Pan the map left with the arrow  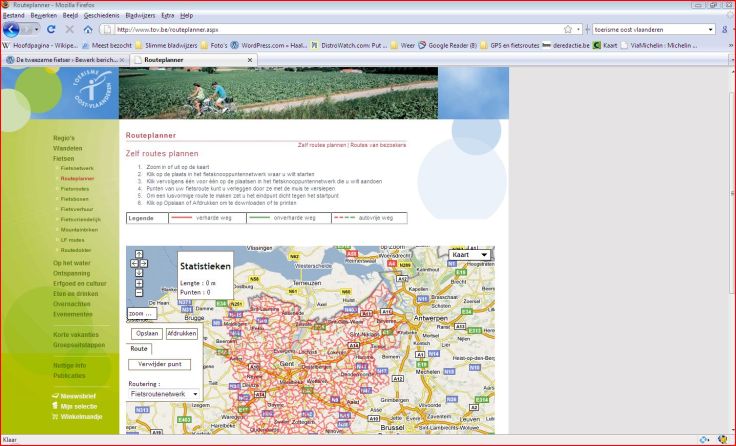(x=134, y=263)
